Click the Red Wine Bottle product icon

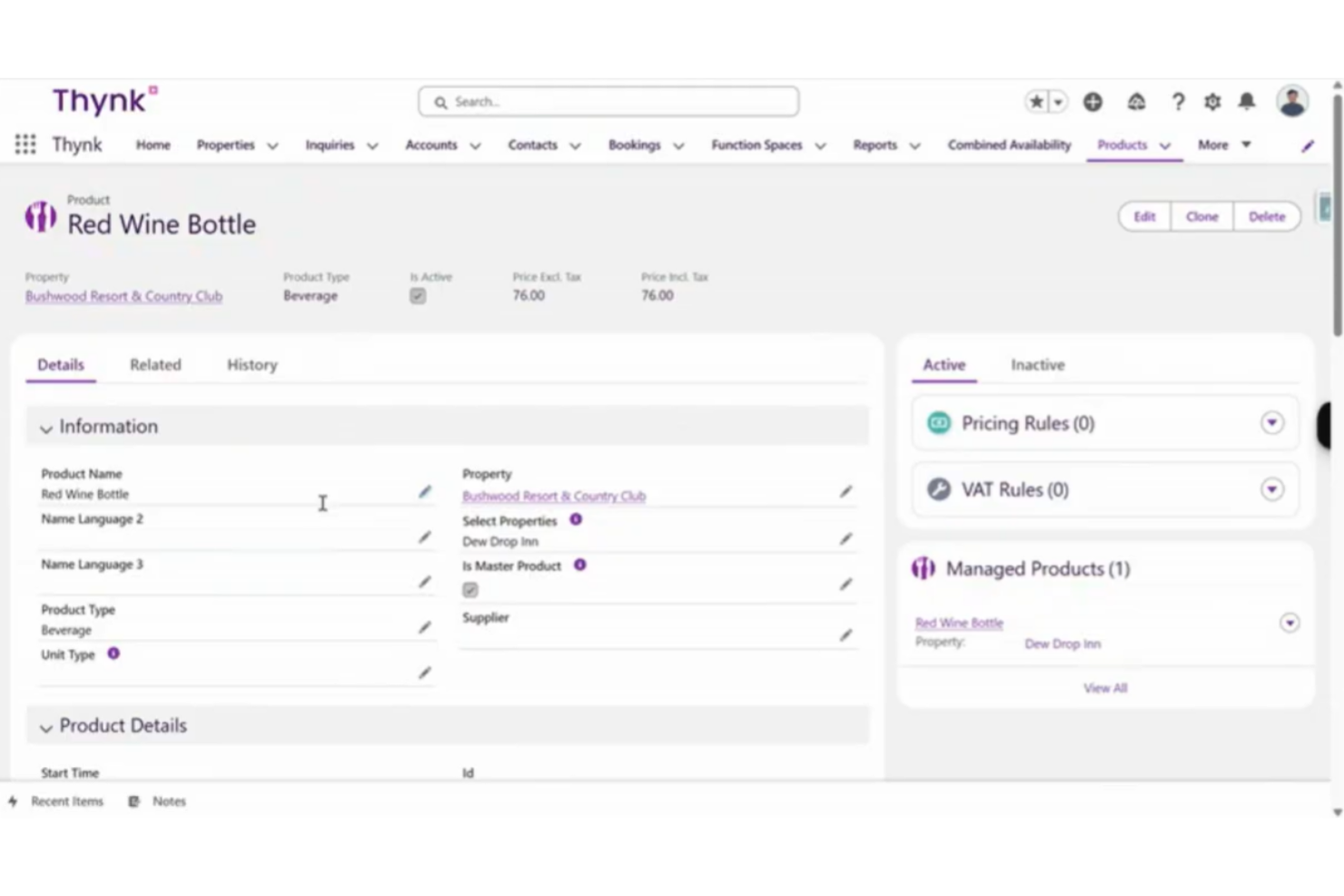tap(40, 217)
